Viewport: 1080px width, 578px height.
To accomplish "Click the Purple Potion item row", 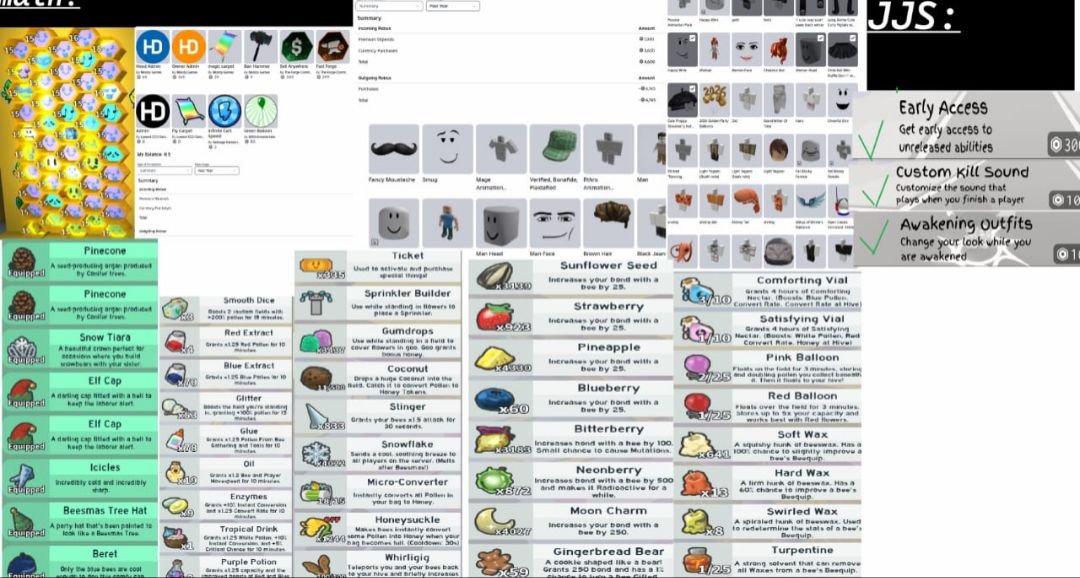I will click(x=227, y=568).
